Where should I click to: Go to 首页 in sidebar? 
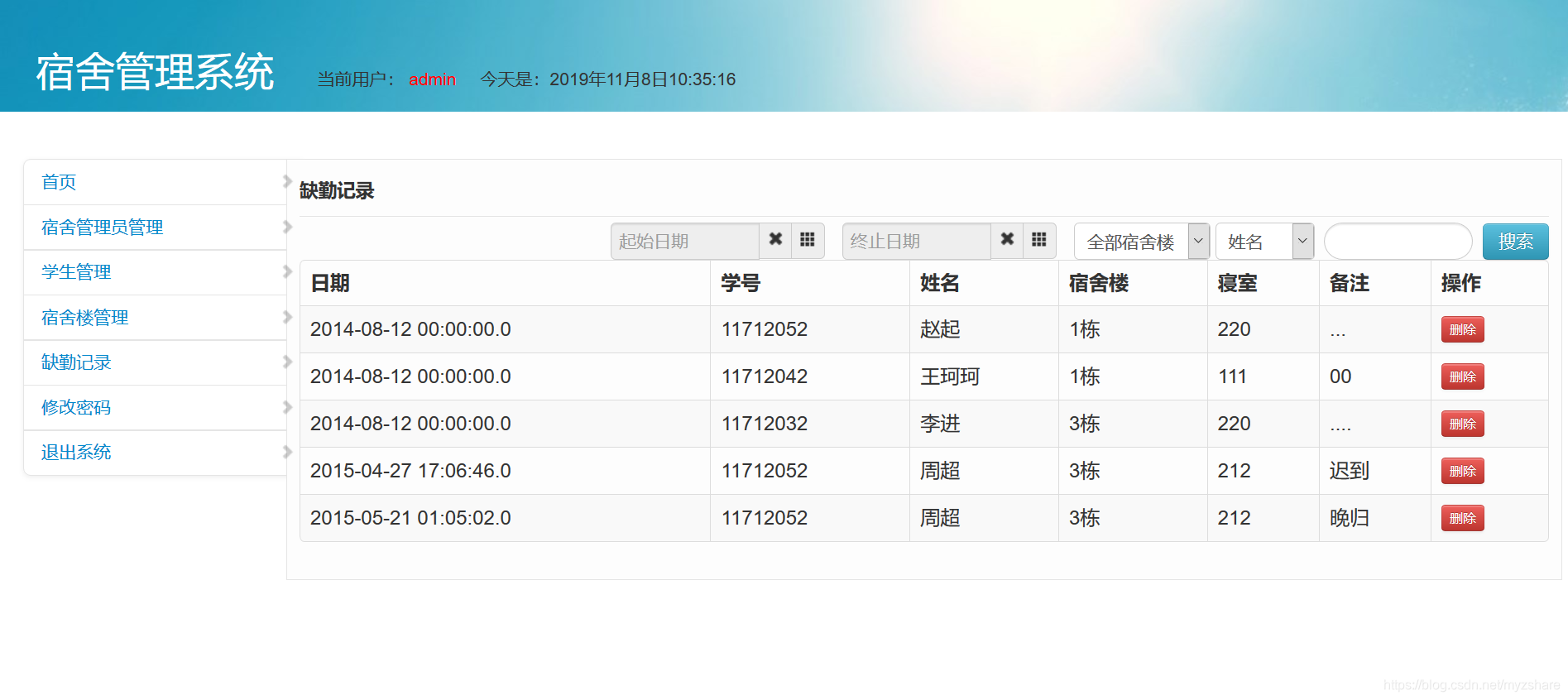click(x=59, y=182)
